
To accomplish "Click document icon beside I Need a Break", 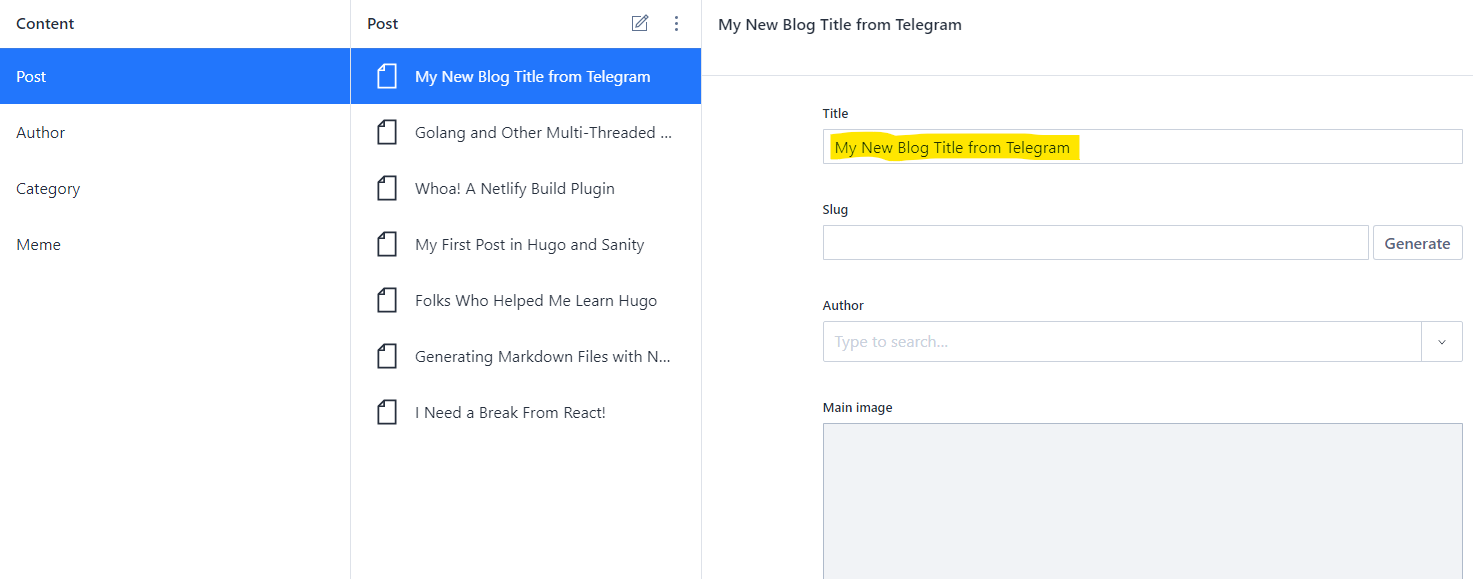I will pos(387,412).
